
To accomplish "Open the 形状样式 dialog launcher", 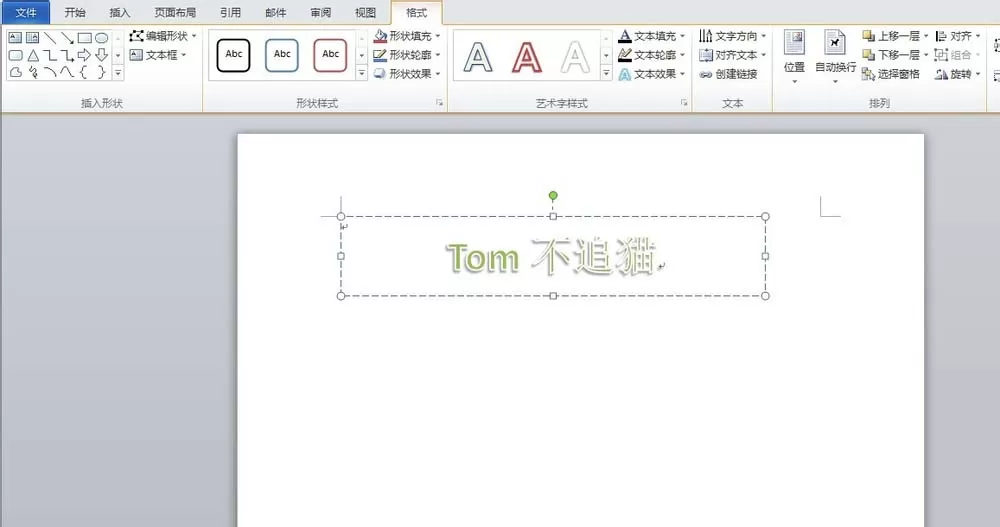I will [x=439, y=103].
